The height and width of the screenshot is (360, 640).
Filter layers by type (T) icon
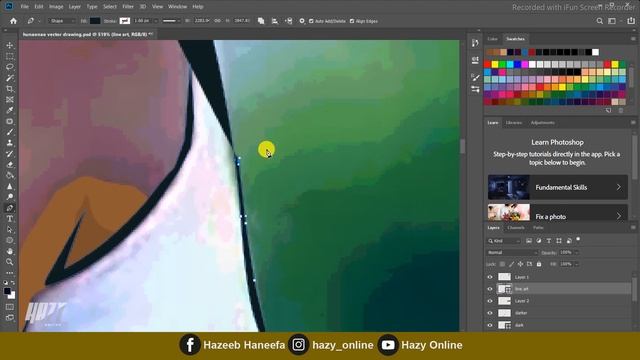point(549,241)
